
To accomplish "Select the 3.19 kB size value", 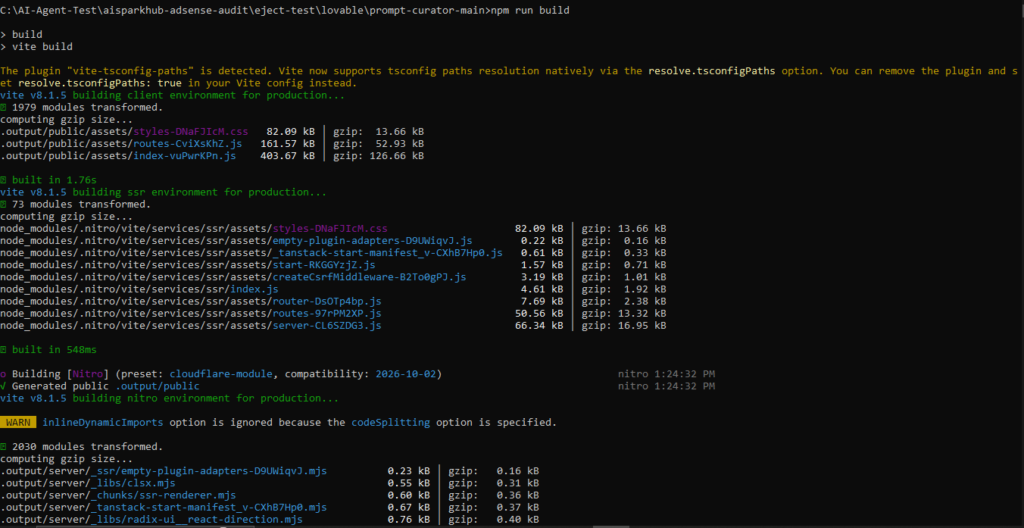I will pos(542,277).
